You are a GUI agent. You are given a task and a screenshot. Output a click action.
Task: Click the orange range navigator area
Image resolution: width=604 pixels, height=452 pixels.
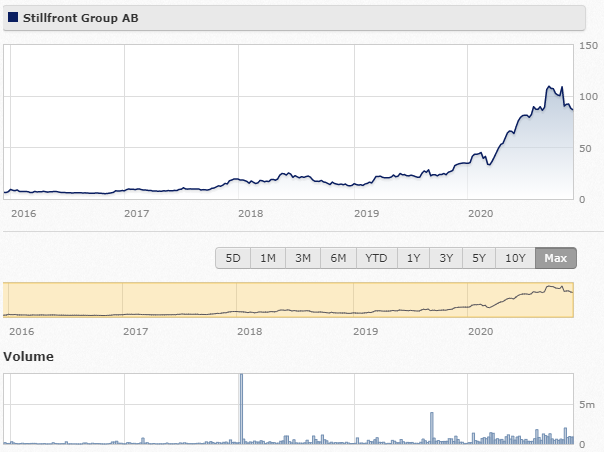288,300
